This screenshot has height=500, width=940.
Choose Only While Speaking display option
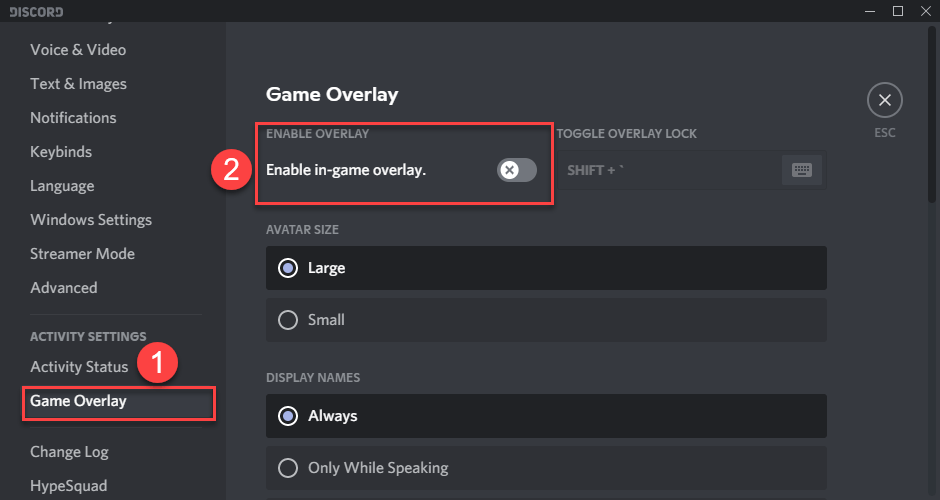pos(546,468)
